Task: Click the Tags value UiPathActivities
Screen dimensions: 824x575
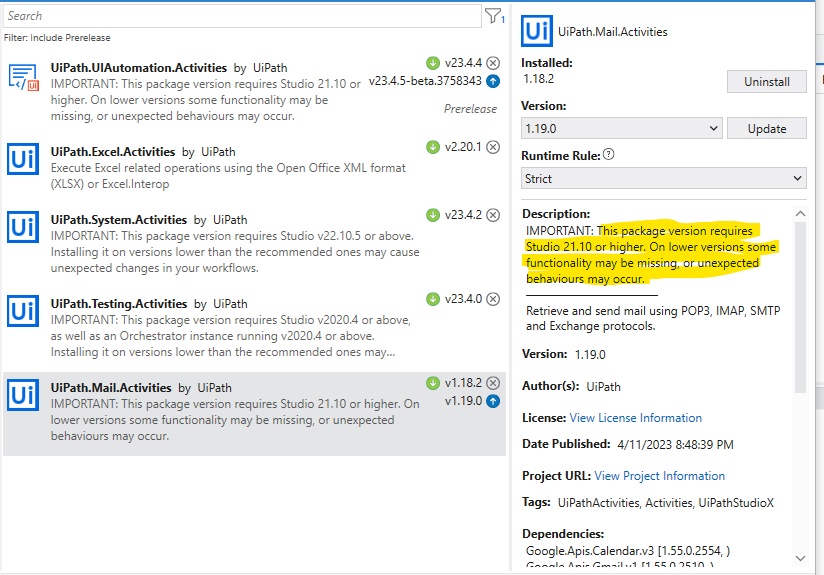Action: [x=599, y=503]
